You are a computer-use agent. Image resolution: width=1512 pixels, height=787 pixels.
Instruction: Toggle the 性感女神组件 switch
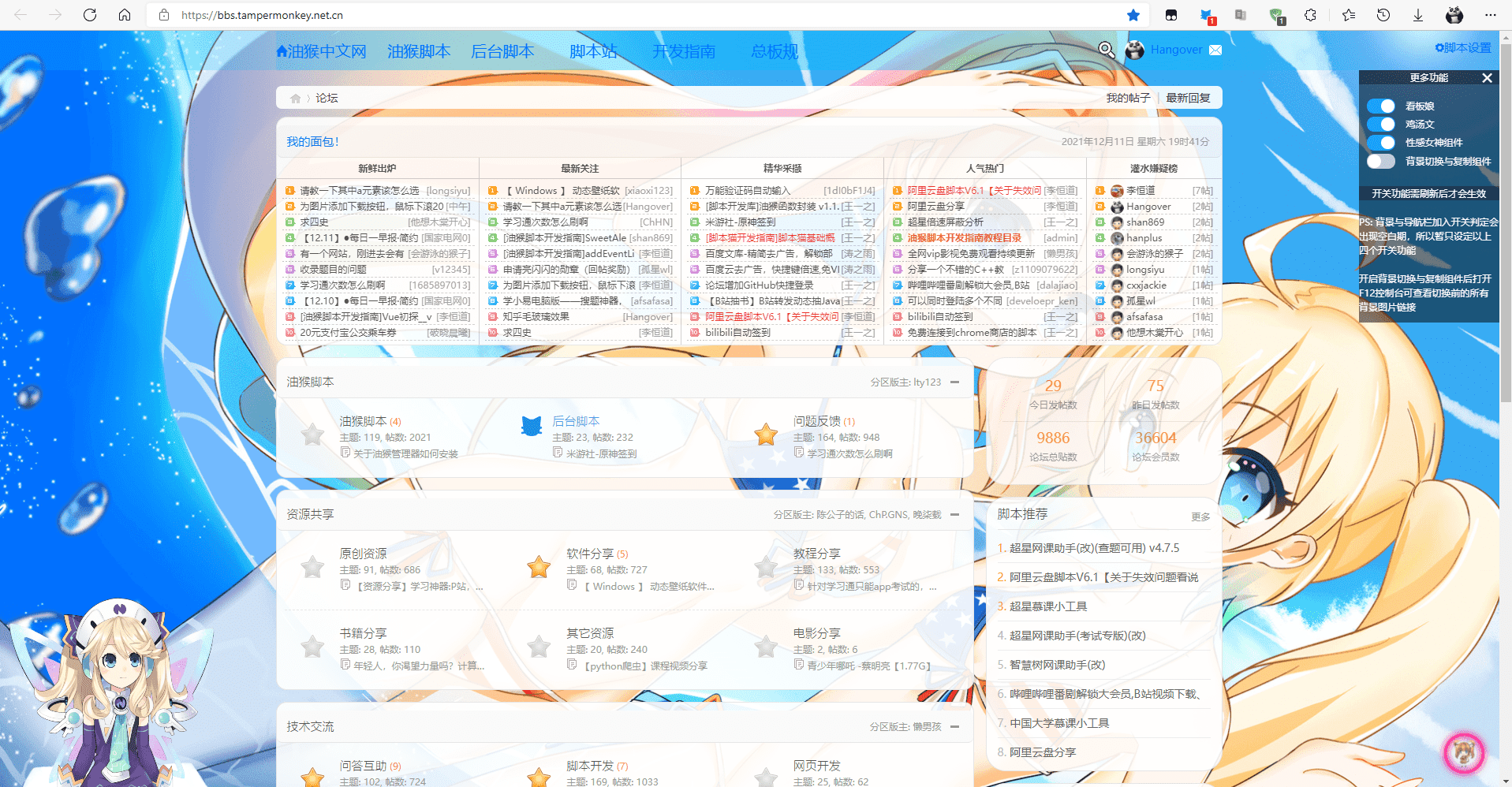click(1381, 142)
